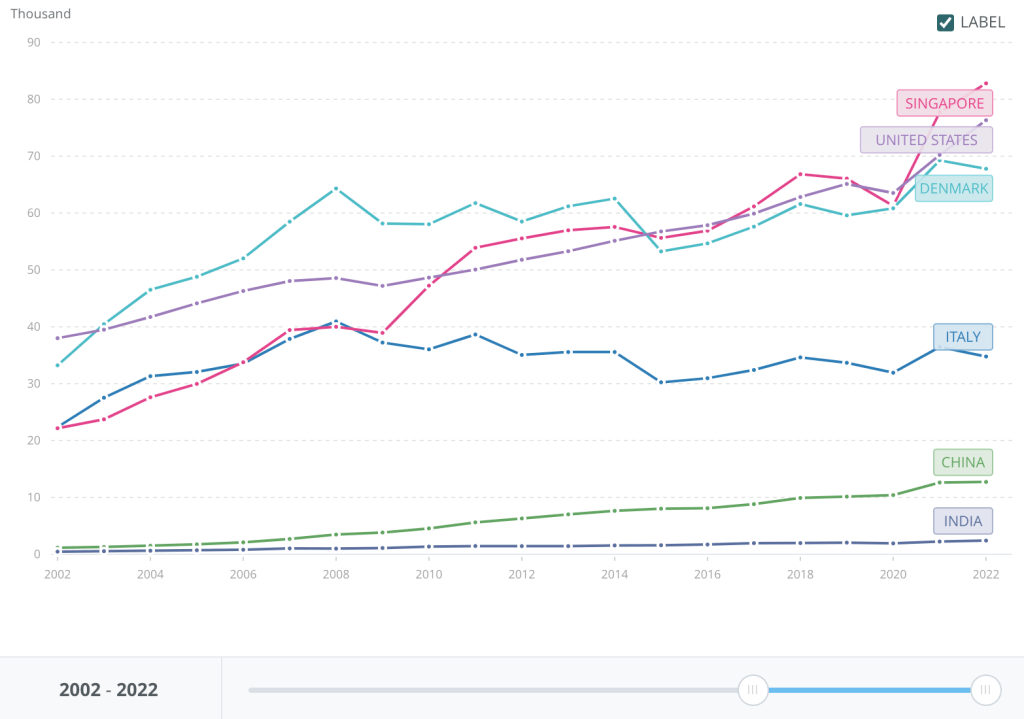Click the left range slider handle
1024x719 pixels.
pos(753,689)
